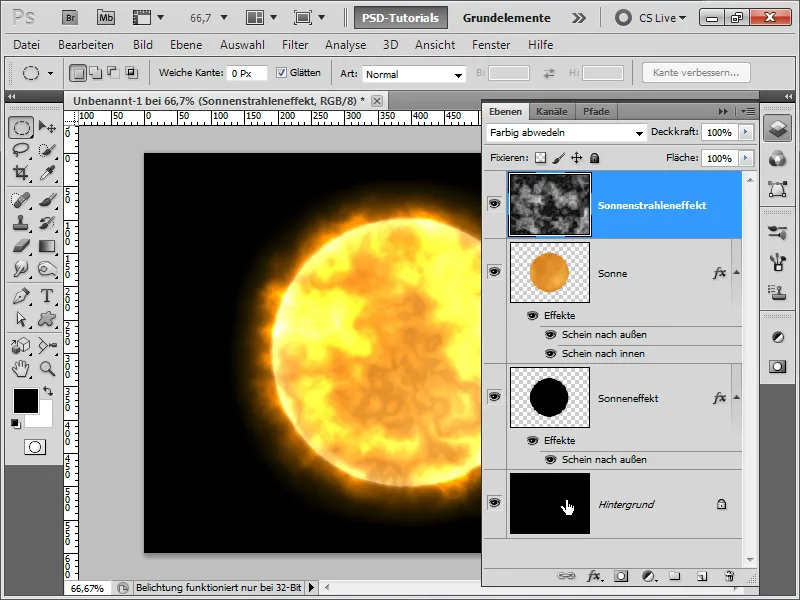Select the Gradient tool
Viewport: 800px width, 600px height.
coord(47,246)
